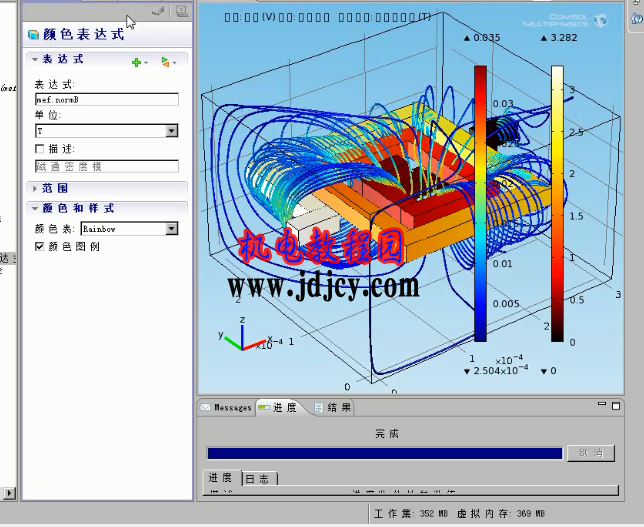Click the help question-mark icon at right edge

coord(637,18)
